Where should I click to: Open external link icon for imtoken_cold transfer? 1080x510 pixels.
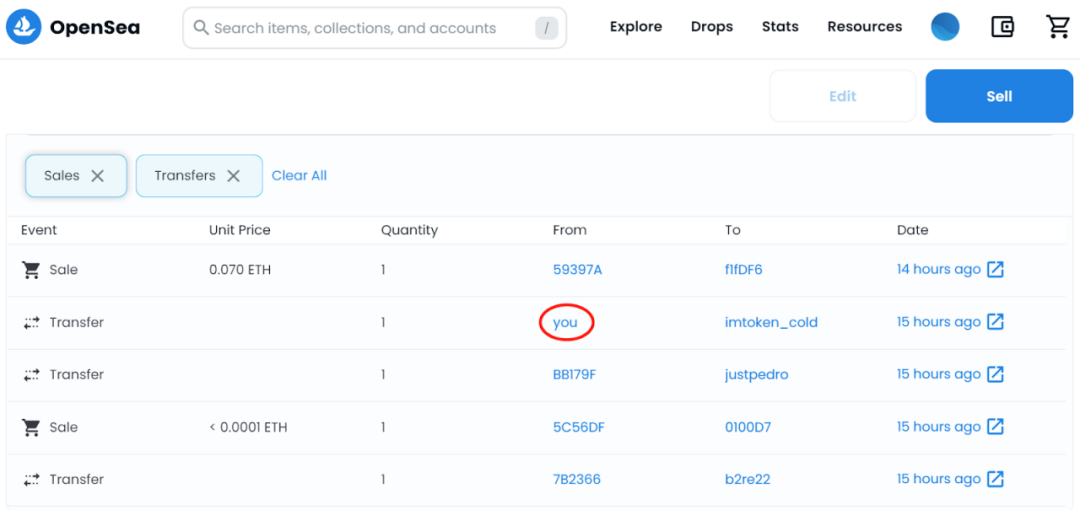click(995, 322)
